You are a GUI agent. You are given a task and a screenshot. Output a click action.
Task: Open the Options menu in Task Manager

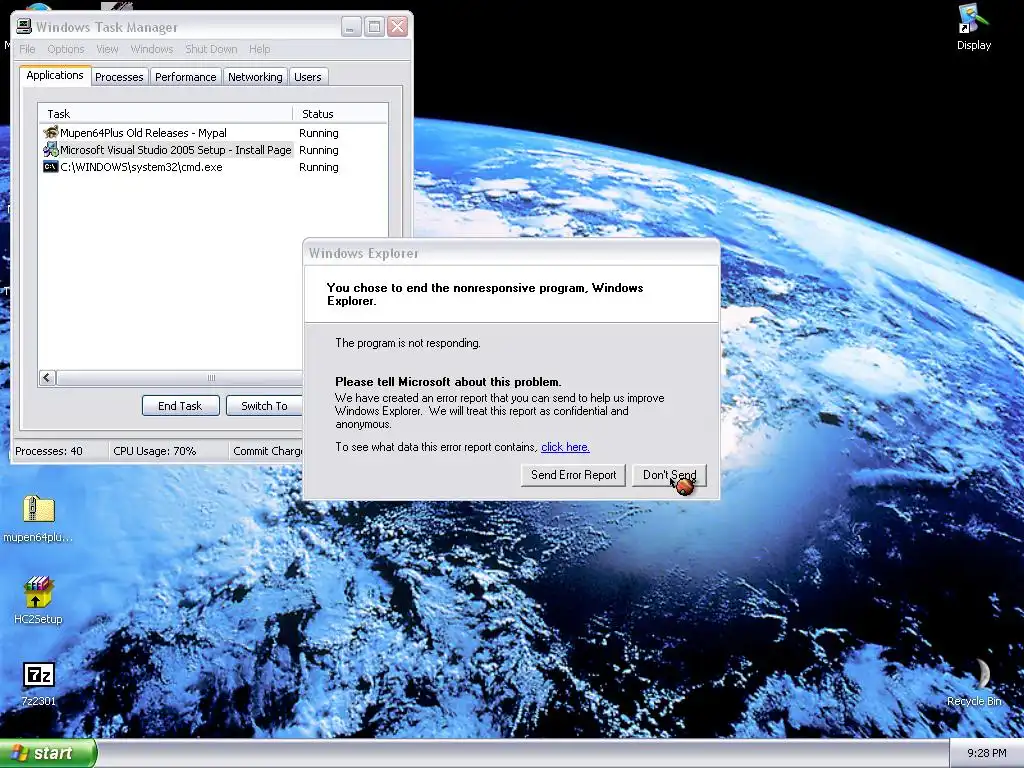tap(66, 49)
